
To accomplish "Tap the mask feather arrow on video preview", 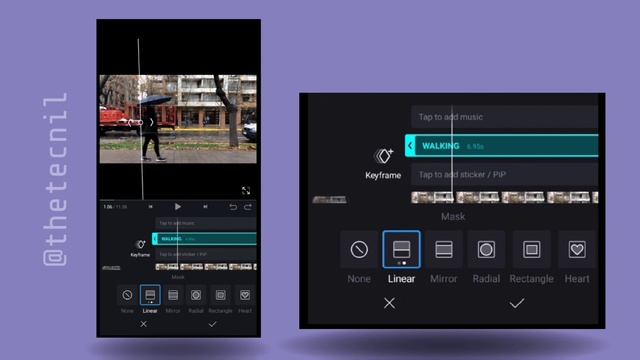I will click(x=152, y=122).
